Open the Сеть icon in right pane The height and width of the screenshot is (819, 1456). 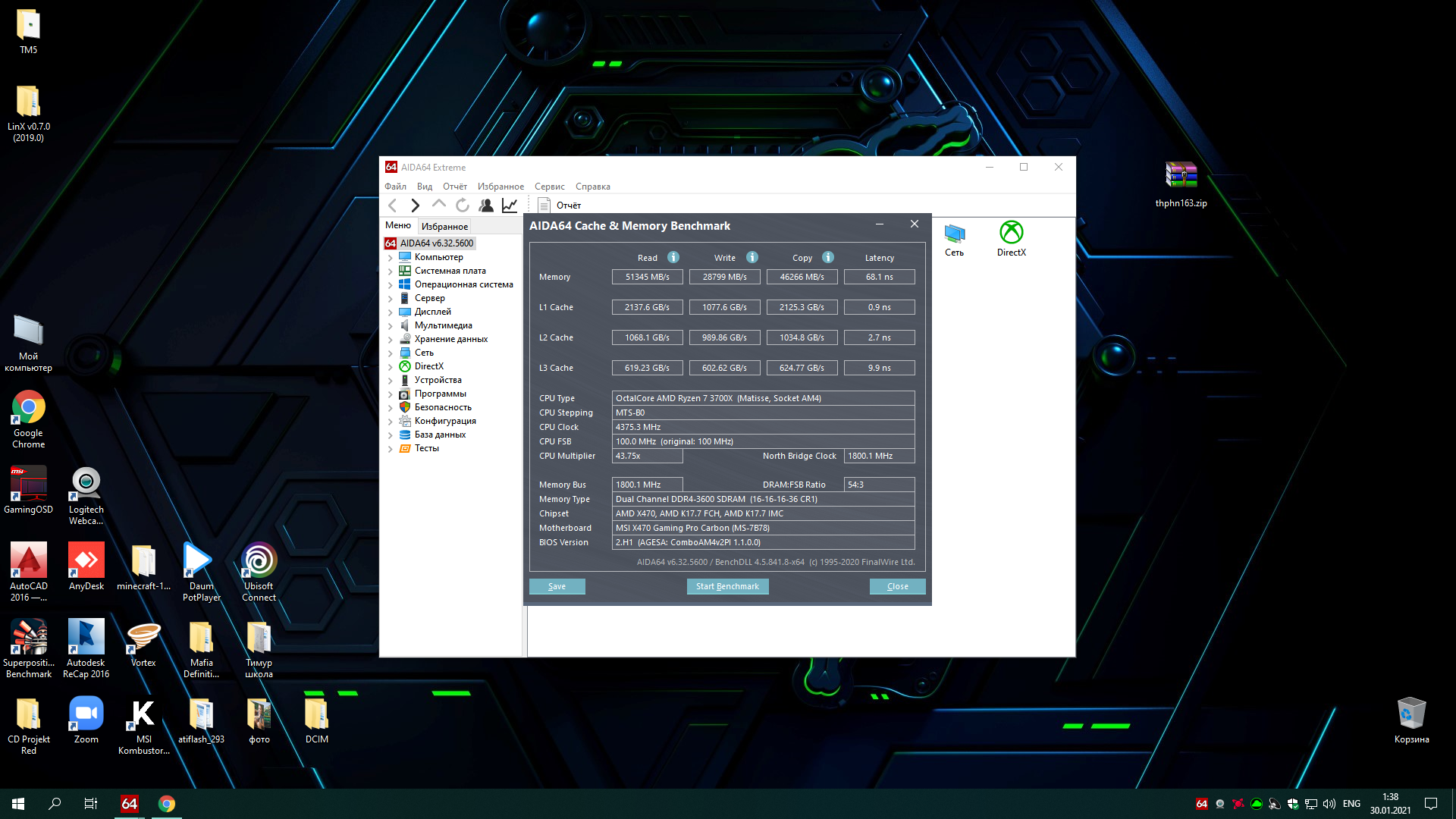coord(955,240)
